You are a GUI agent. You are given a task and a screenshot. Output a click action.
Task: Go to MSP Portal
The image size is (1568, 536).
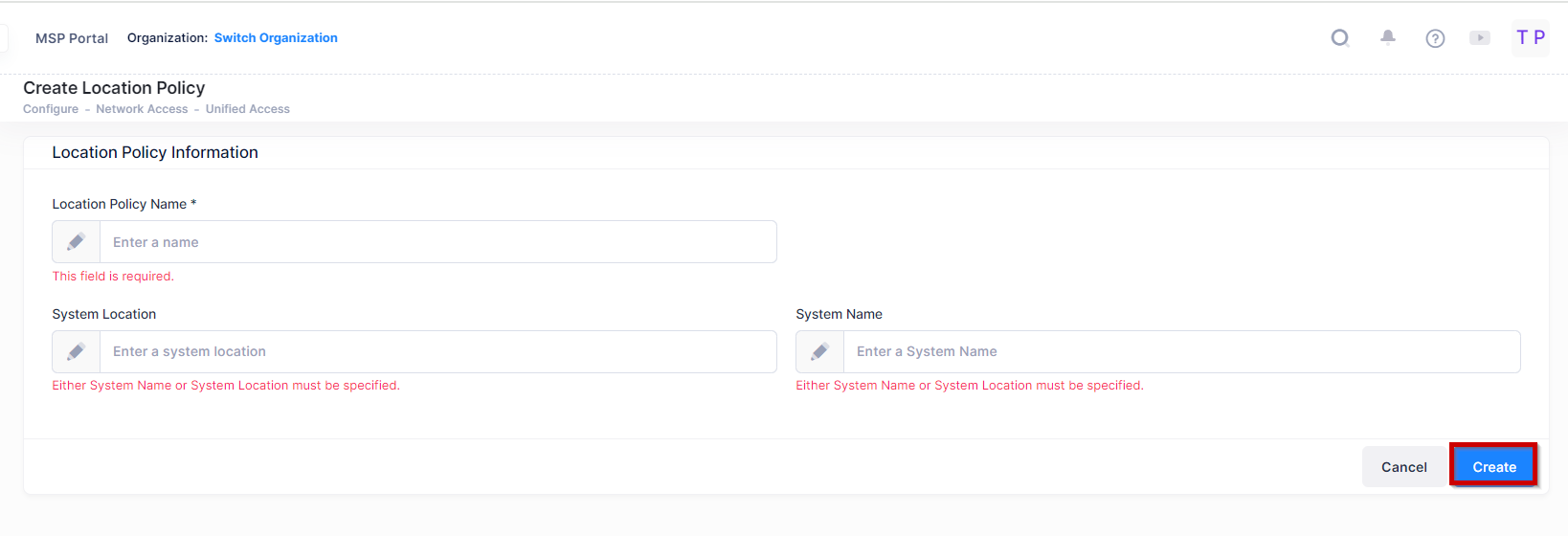pos(72,38)
